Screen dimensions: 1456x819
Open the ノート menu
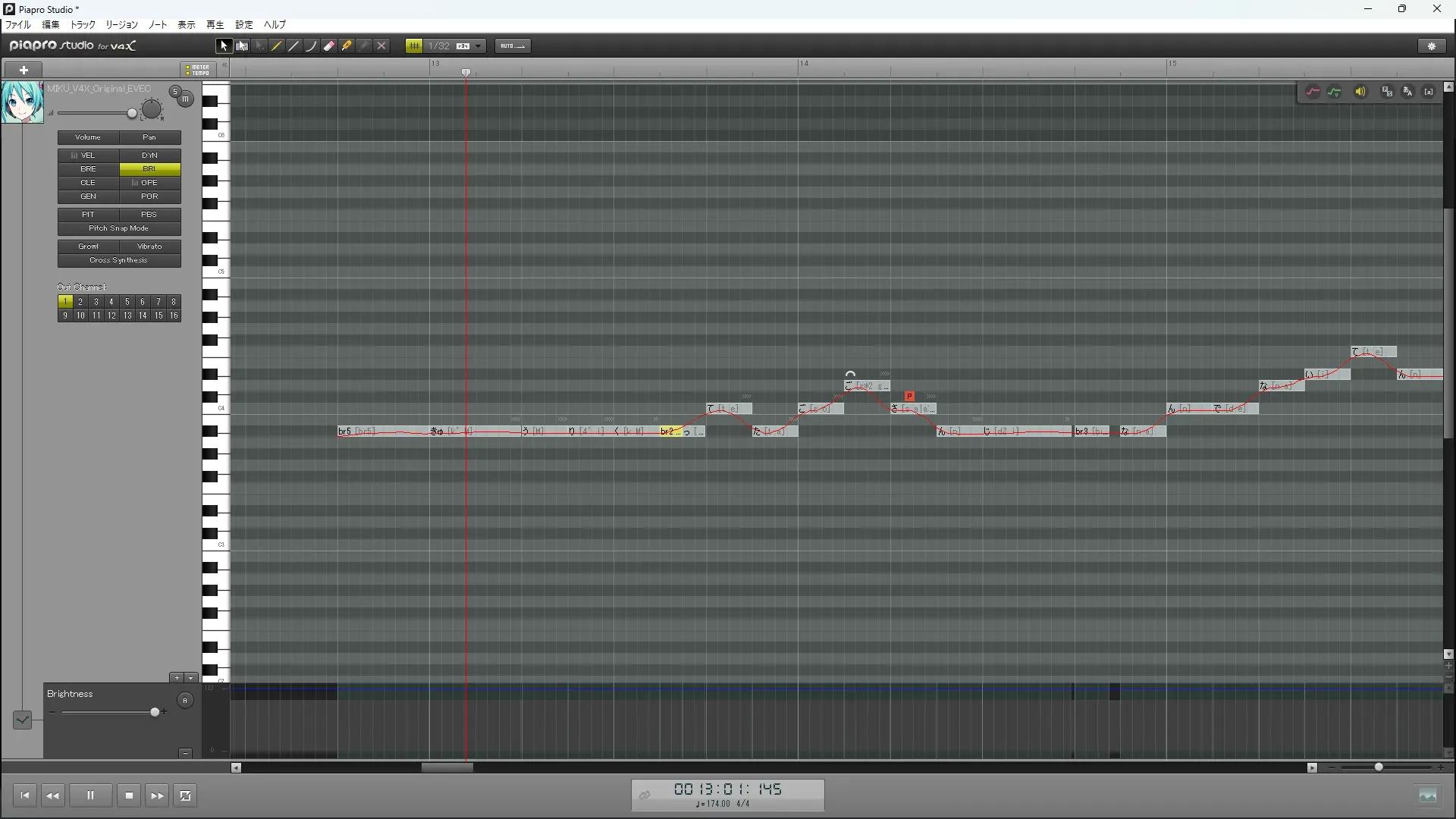tap(158, 25)
